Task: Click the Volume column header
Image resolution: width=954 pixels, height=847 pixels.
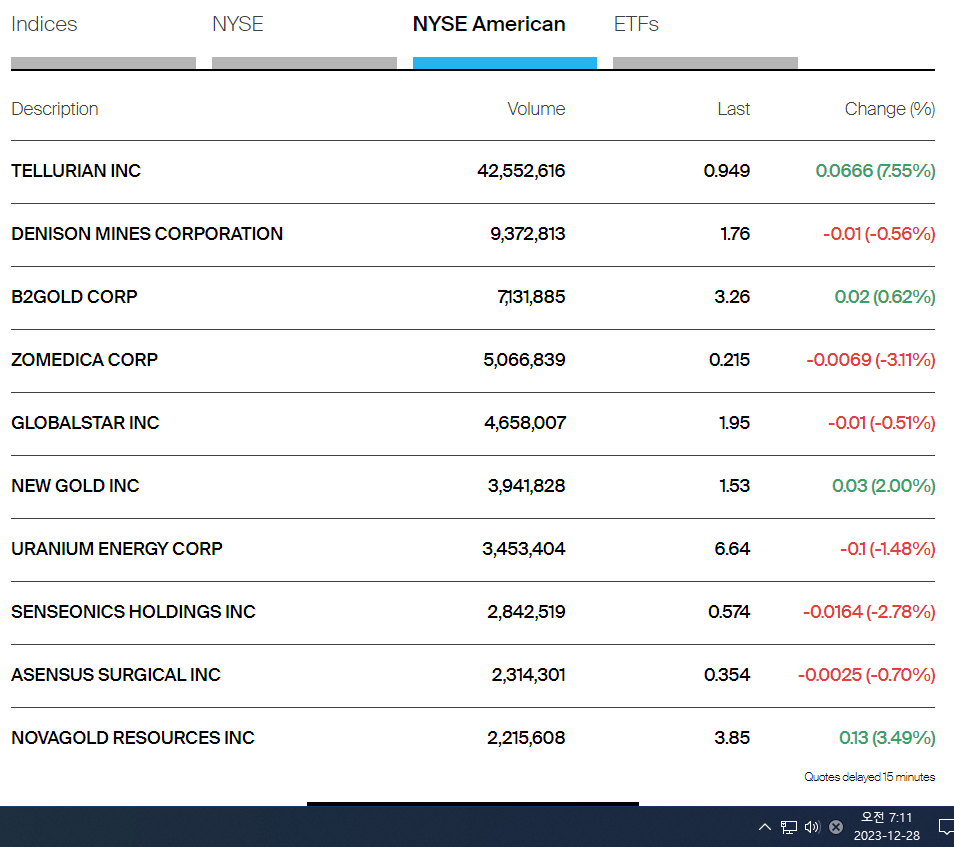Action: coord(536,109)
